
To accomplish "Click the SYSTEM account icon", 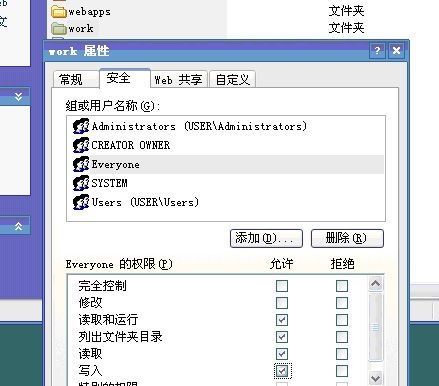I will (x=81, y=183).
